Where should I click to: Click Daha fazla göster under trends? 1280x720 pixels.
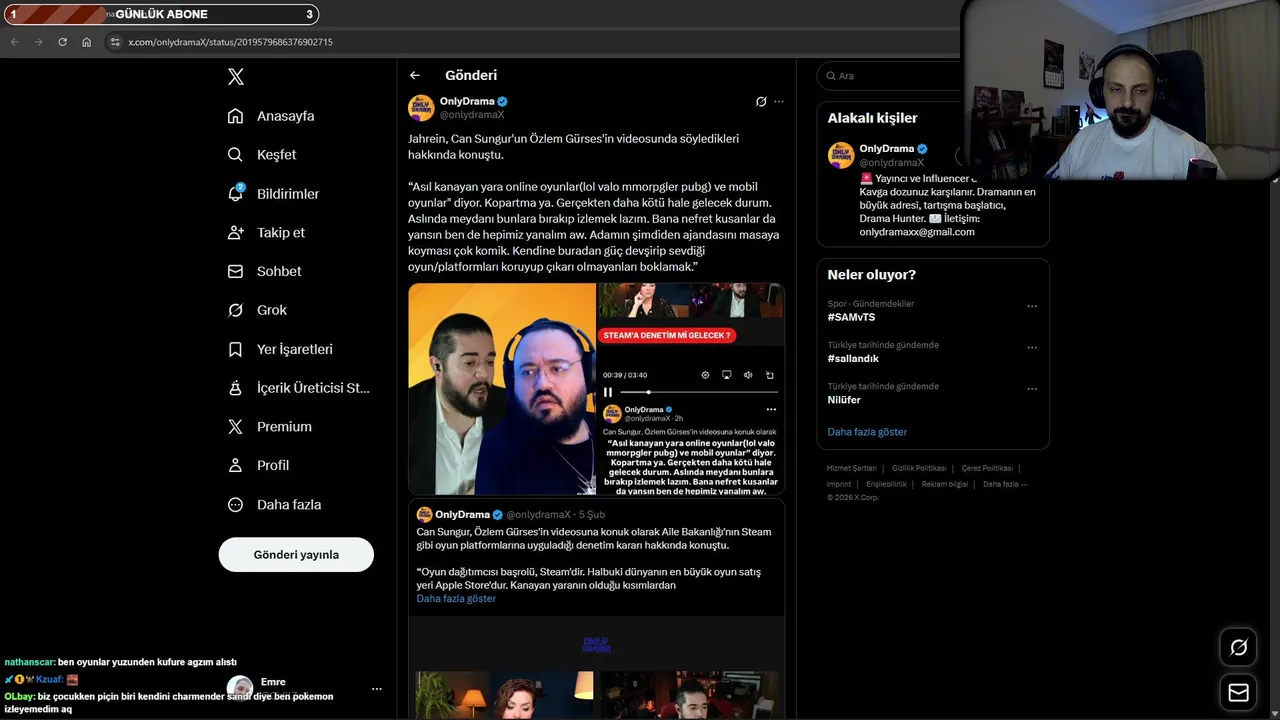867,432
